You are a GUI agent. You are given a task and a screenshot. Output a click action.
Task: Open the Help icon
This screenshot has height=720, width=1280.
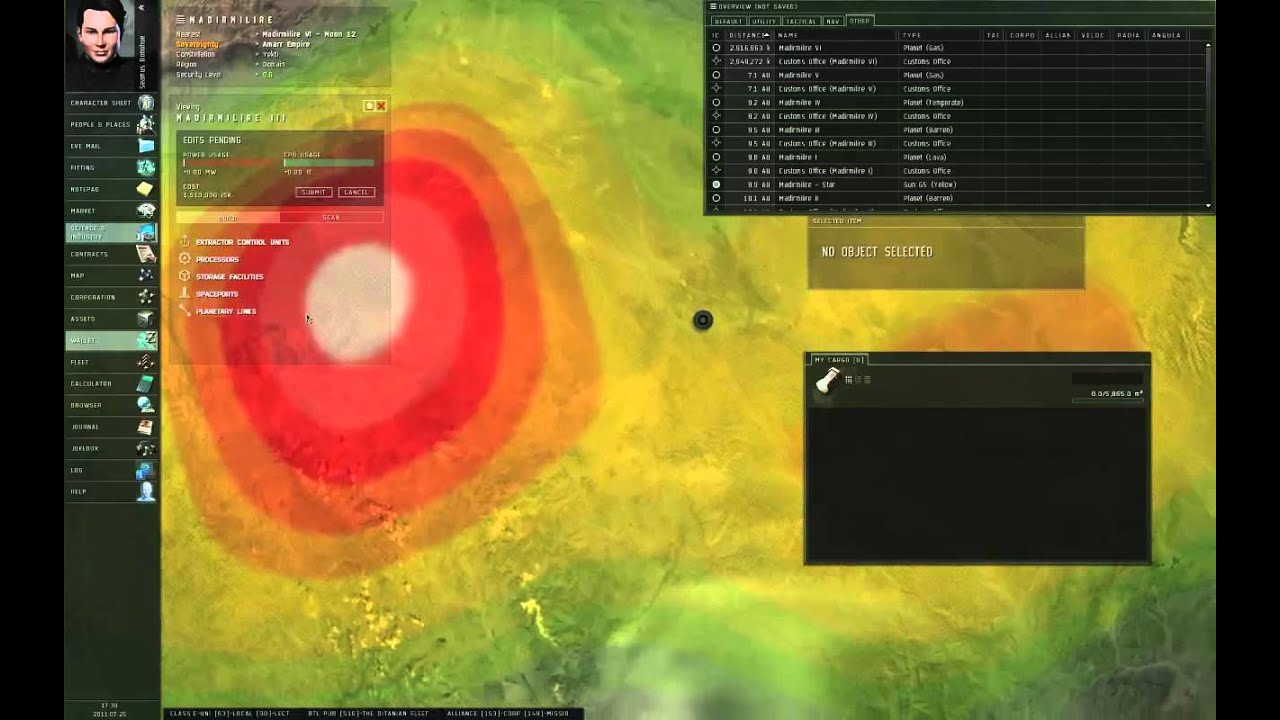click(146, 491)
